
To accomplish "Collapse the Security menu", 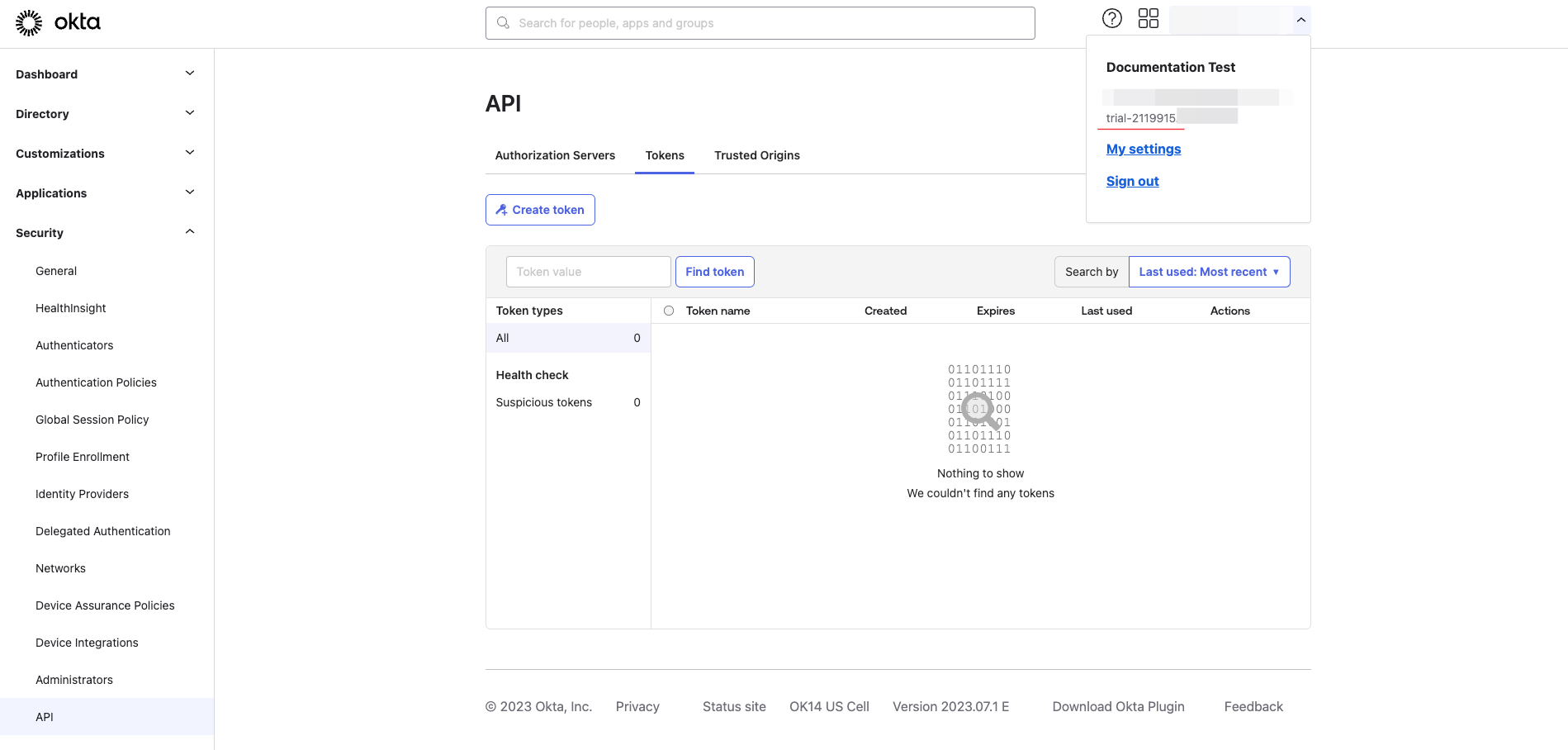I will [x=107, y=233].
